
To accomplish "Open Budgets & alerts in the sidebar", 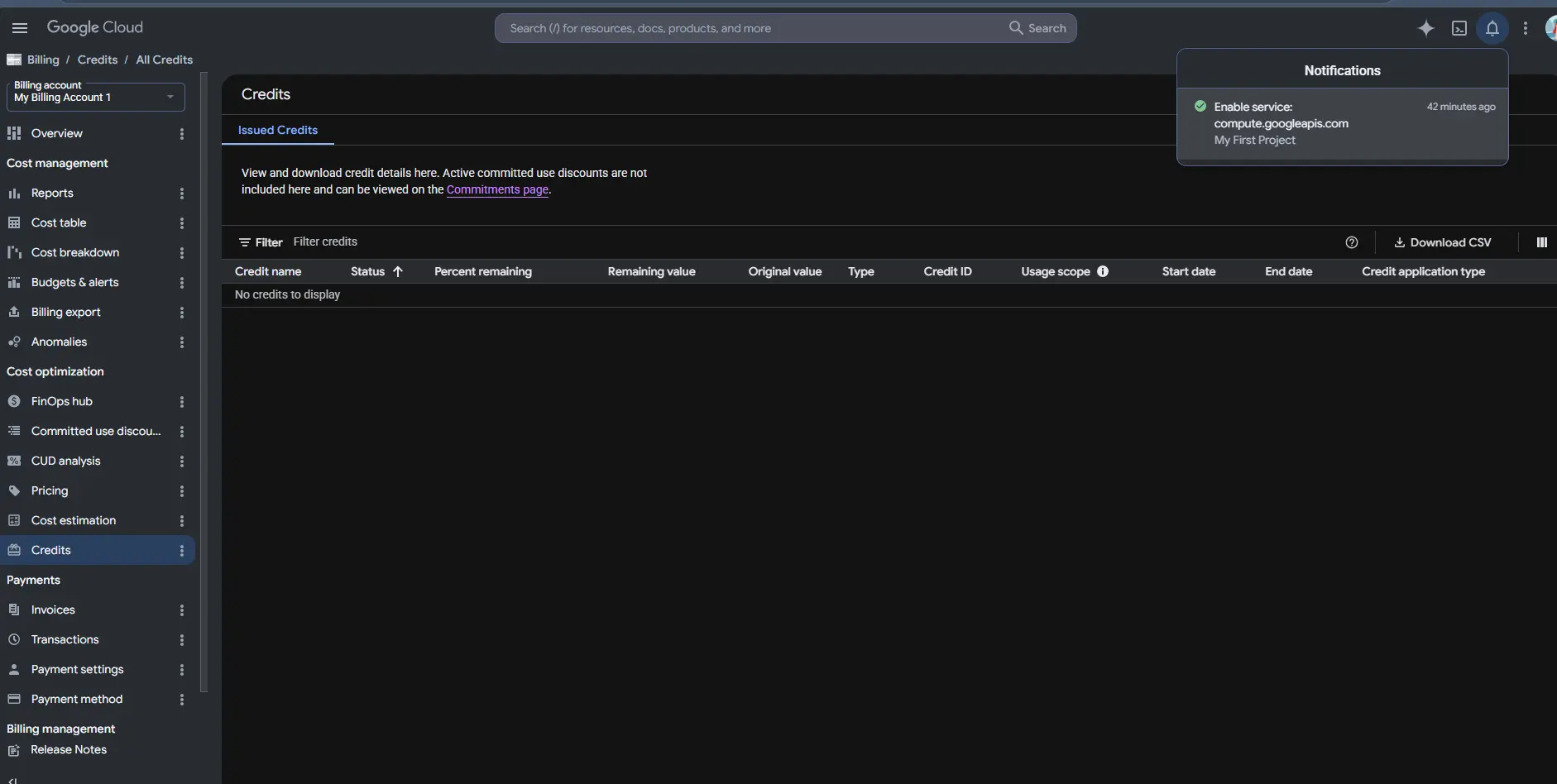I will click(x=74, y=282).
